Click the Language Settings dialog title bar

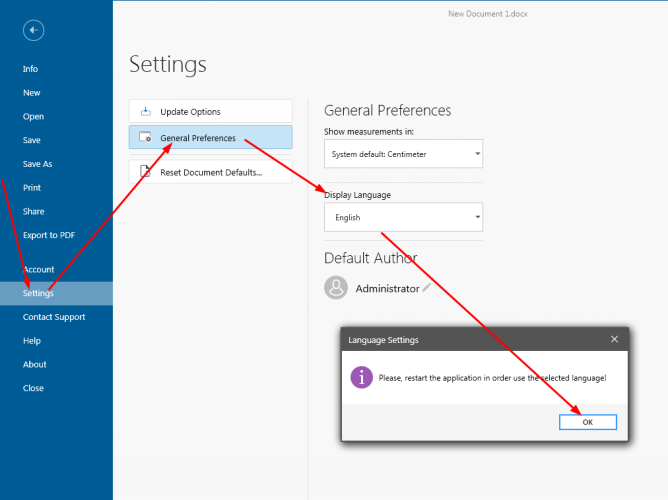(485, 339)
